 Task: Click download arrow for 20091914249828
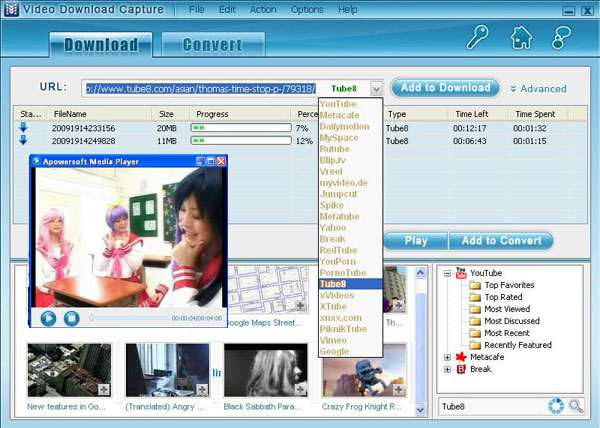[23, 140]
